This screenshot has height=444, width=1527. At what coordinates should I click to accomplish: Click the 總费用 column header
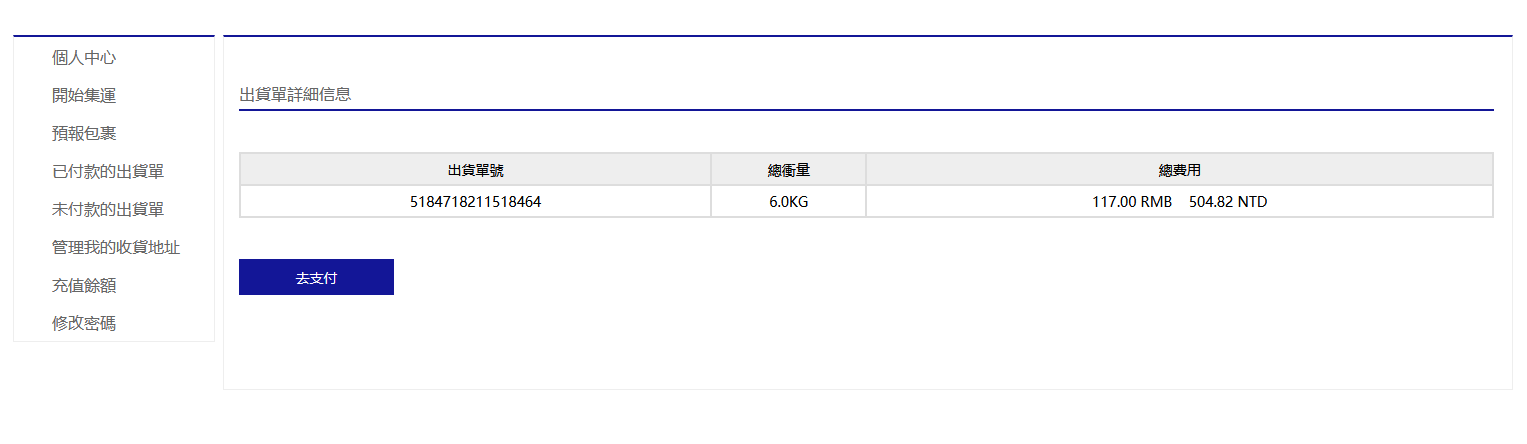[x=1179, y=169]
